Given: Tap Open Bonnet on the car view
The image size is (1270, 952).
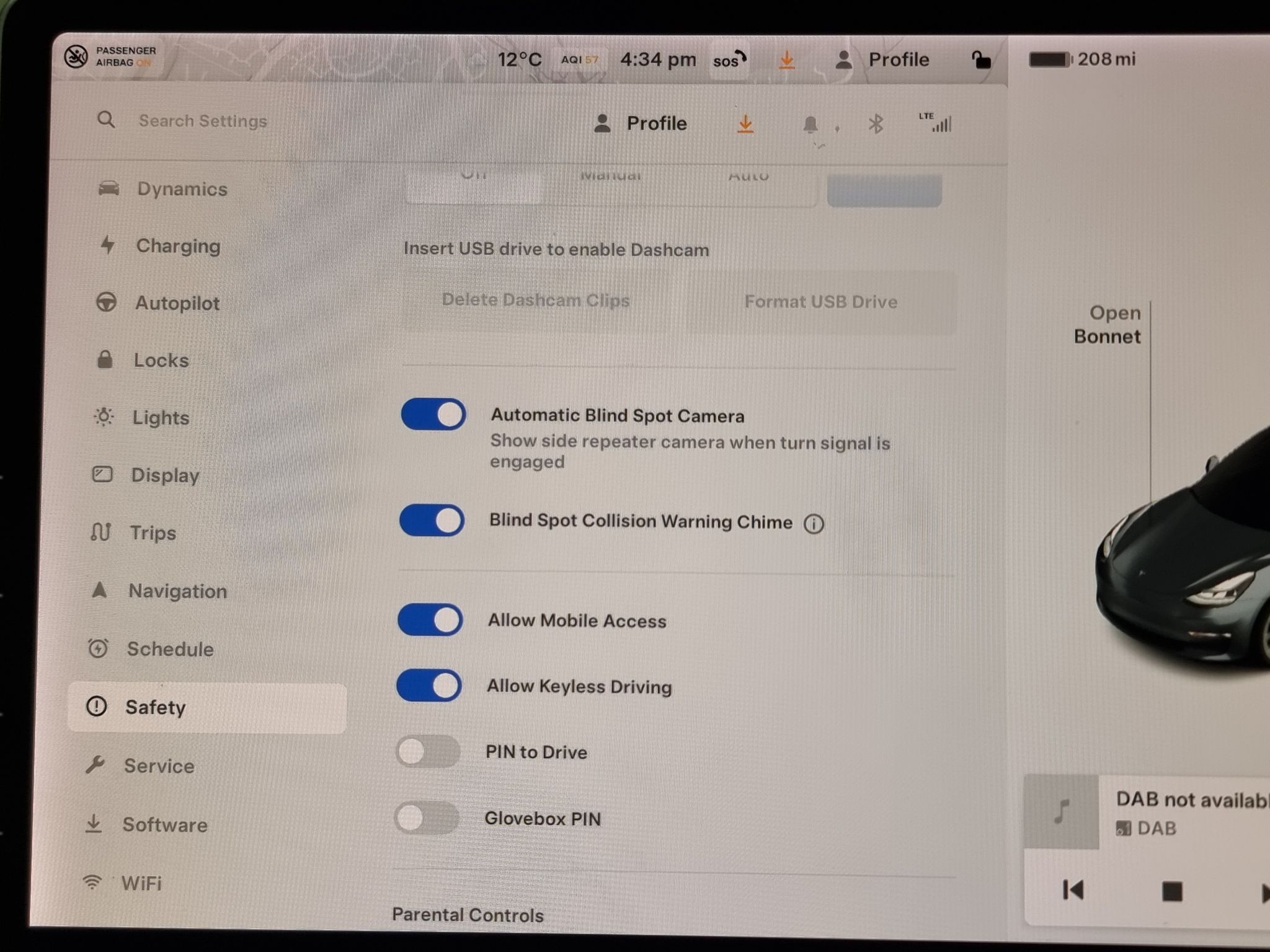Looking at the screenshot, I should click(1108, 324).
